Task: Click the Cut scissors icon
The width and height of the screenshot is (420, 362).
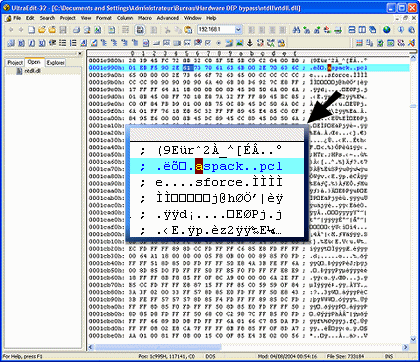Action: 168,30
